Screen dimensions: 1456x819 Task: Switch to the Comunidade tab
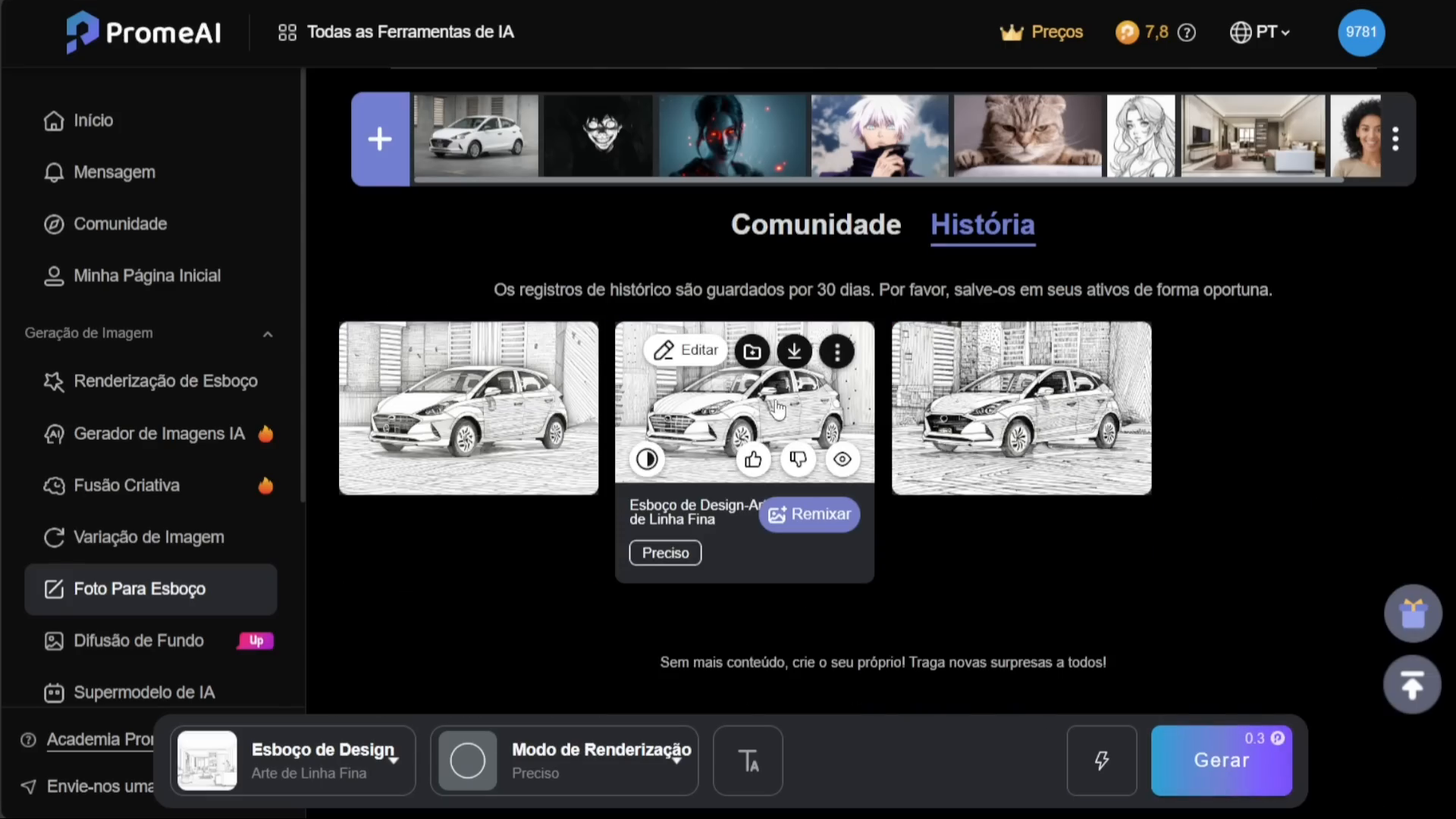(816, 224)
